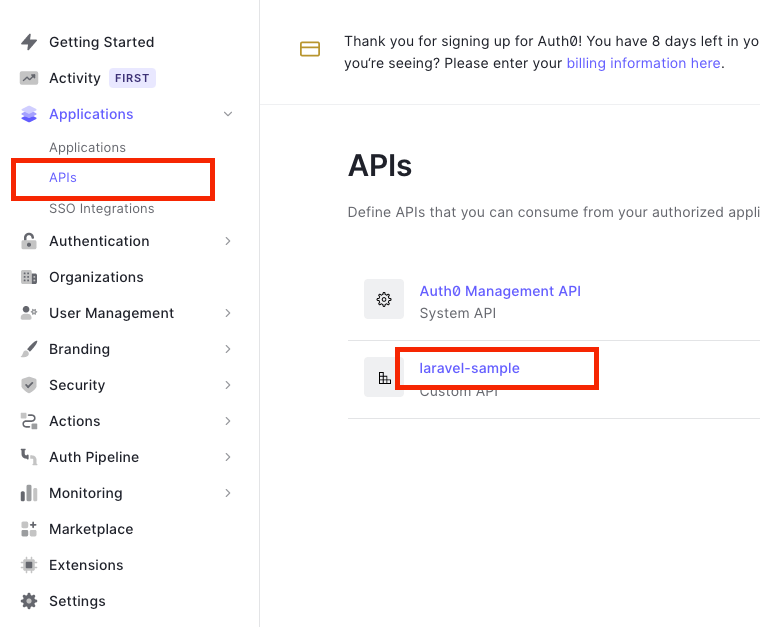Viewport: 760px width, 627px height.
Task: Open the billing information here link
Action: (x=643, y=63)
